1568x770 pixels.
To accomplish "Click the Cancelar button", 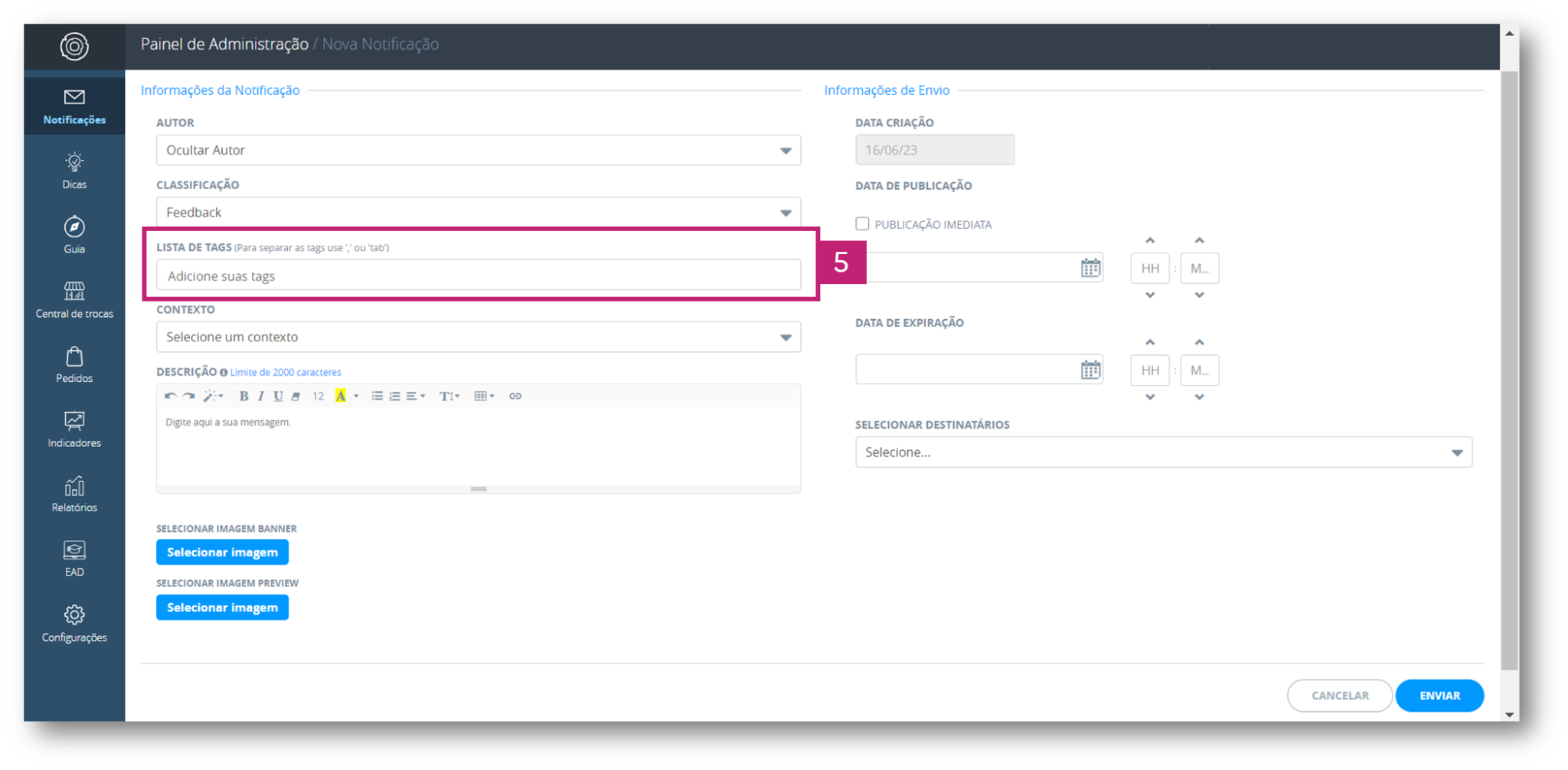I will coord(1340,696).
